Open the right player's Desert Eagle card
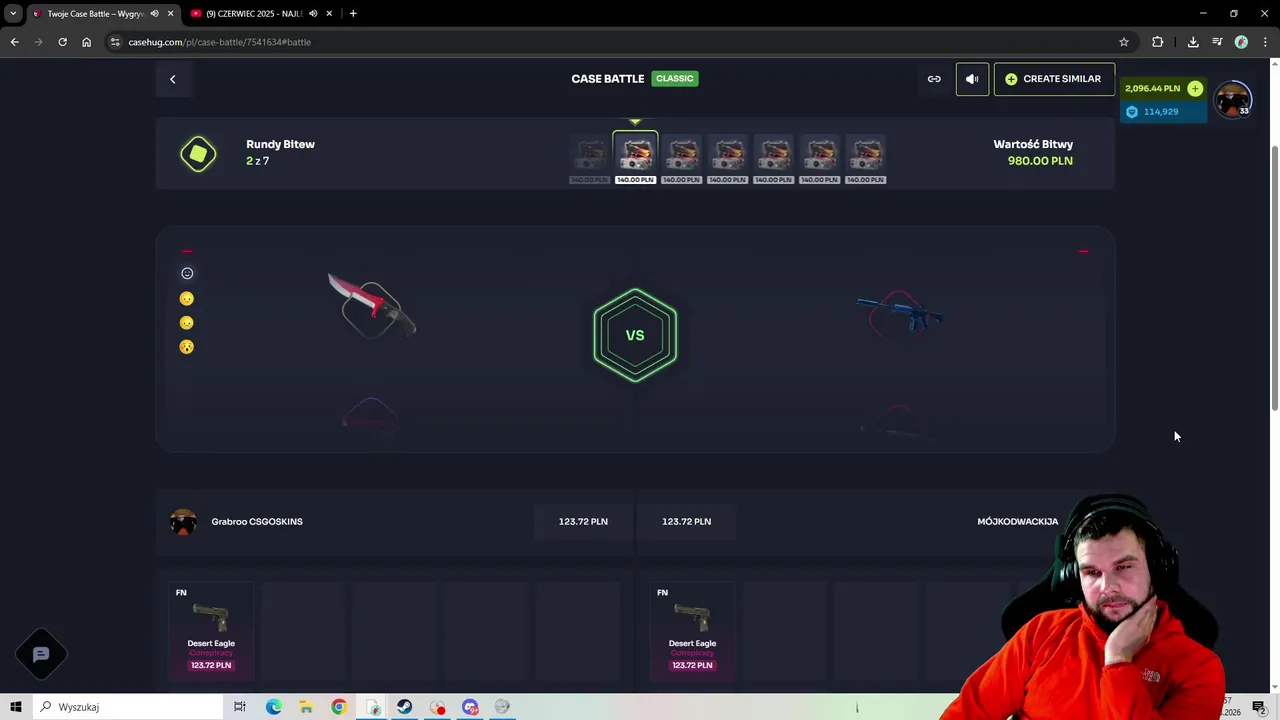 pyautogui.click(x=692, y=630)
